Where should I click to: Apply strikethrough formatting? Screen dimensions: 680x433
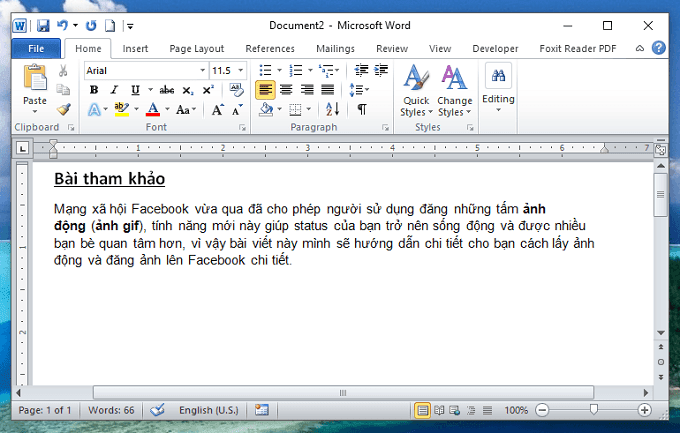(x=167, y=90)
